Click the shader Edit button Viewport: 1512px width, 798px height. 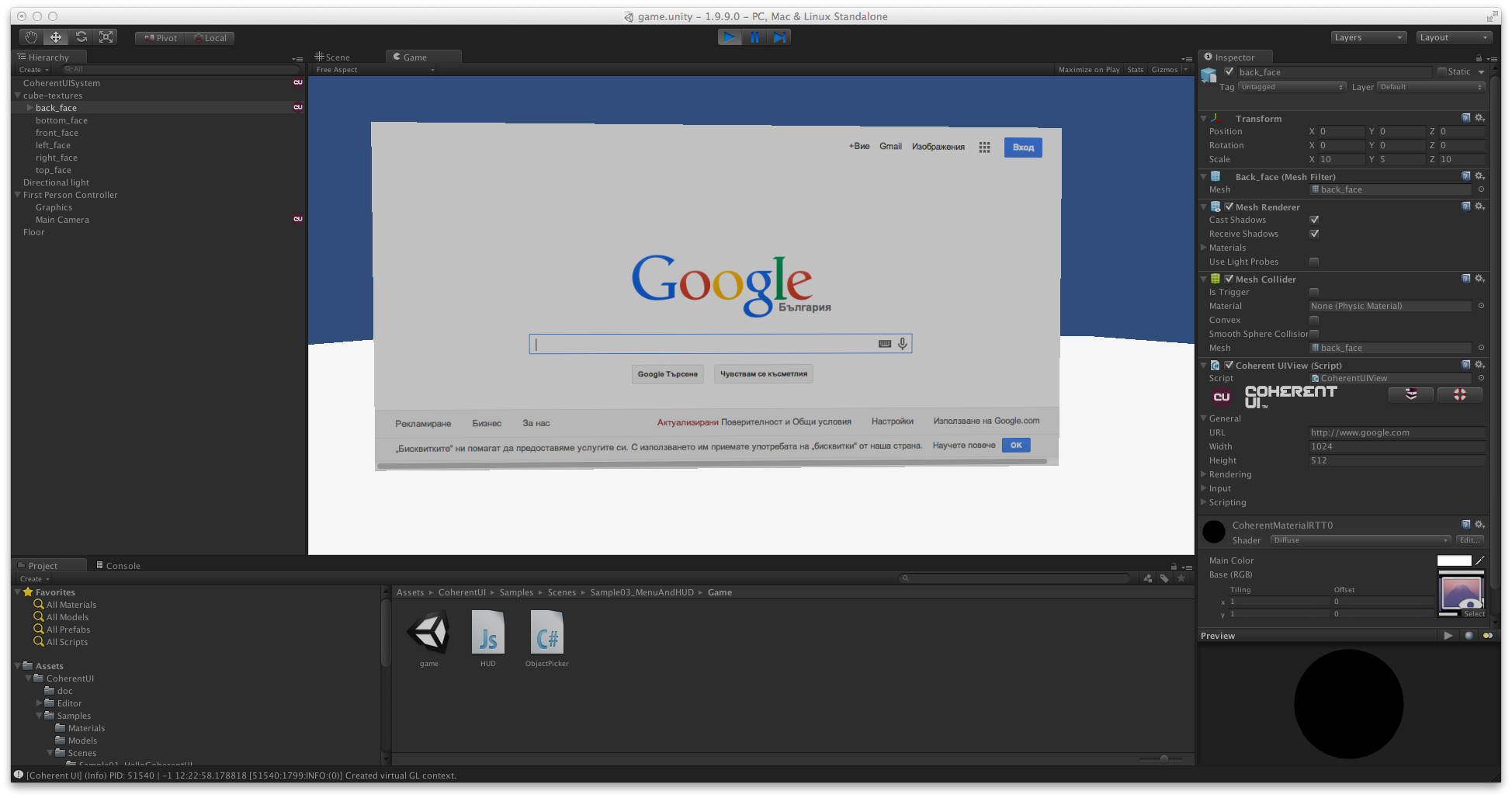coord(1469,540)
